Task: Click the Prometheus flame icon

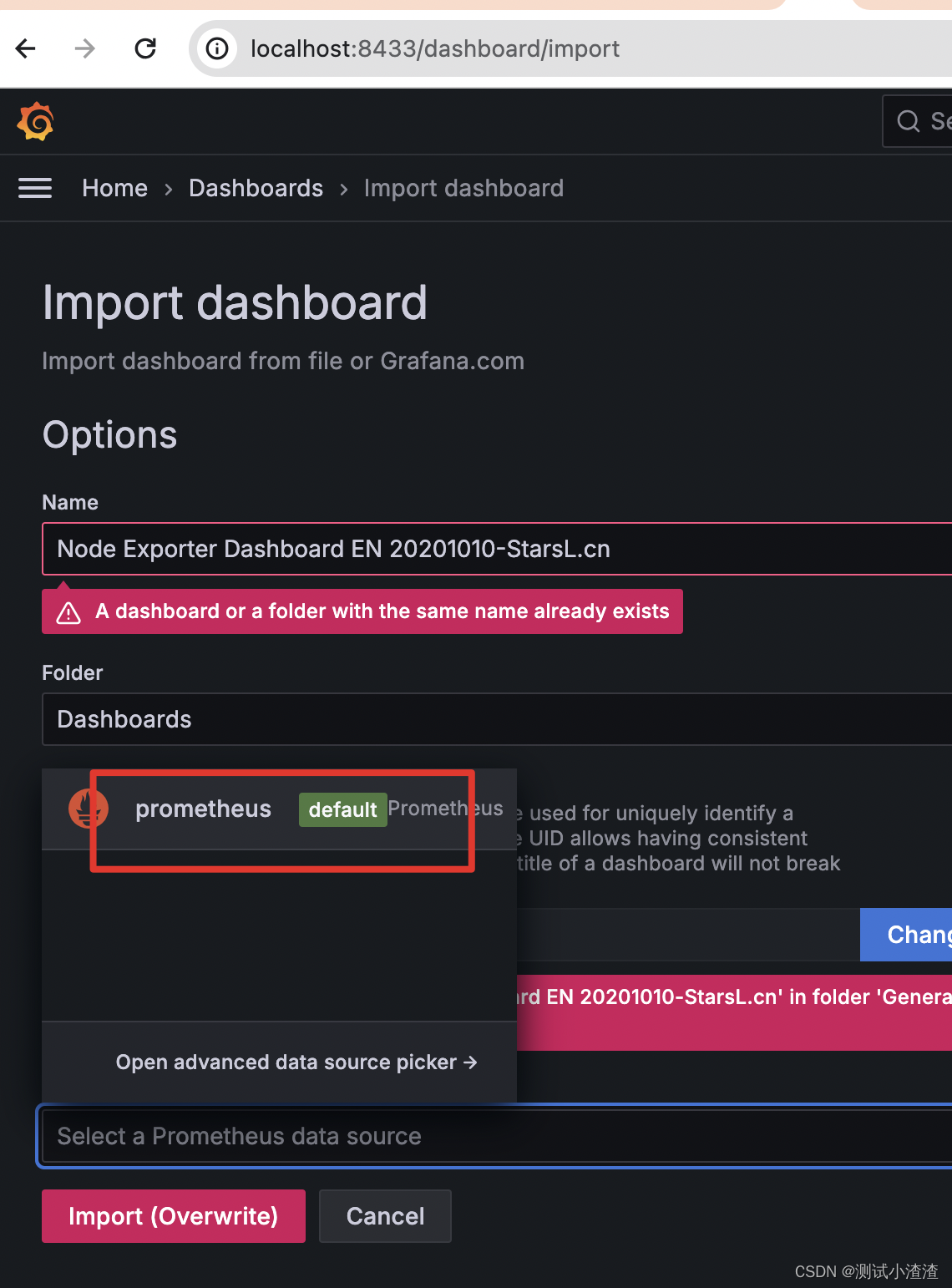Action: (x=88, y=808)
